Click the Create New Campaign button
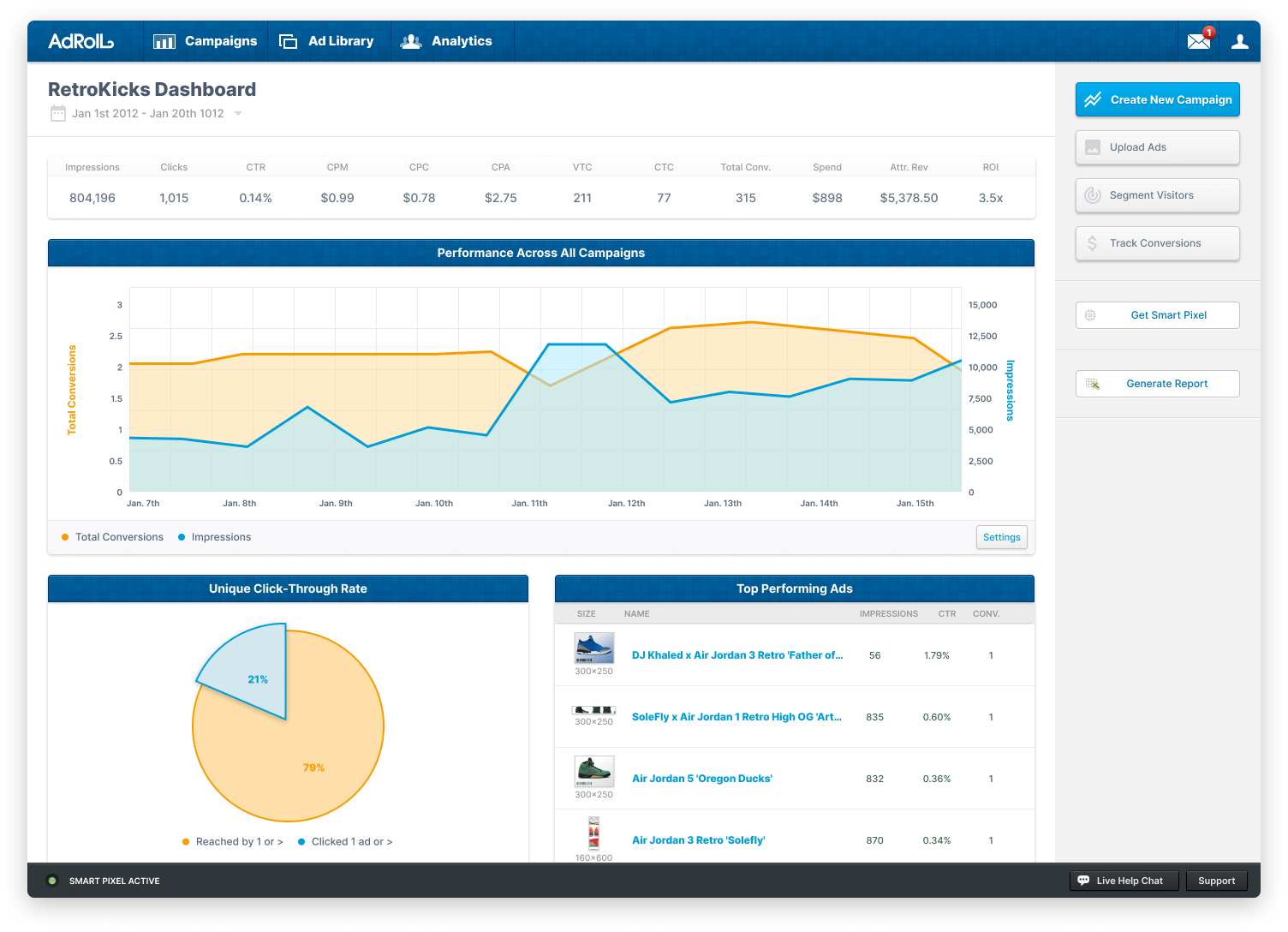This screenshot has height=932, width=1288. 1157,99
